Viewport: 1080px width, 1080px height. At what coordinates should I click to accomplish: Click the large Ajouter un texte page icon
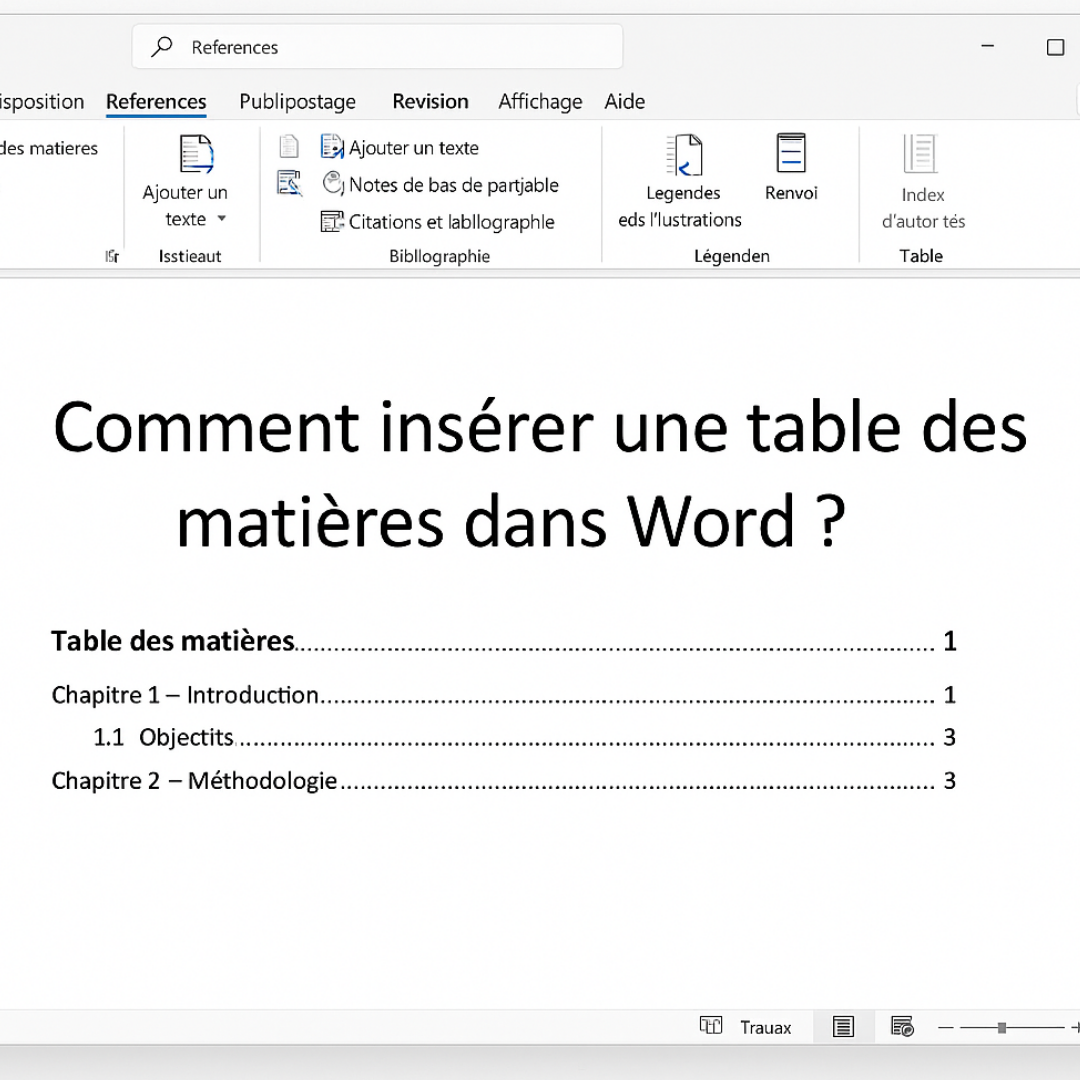click(196, 154)
